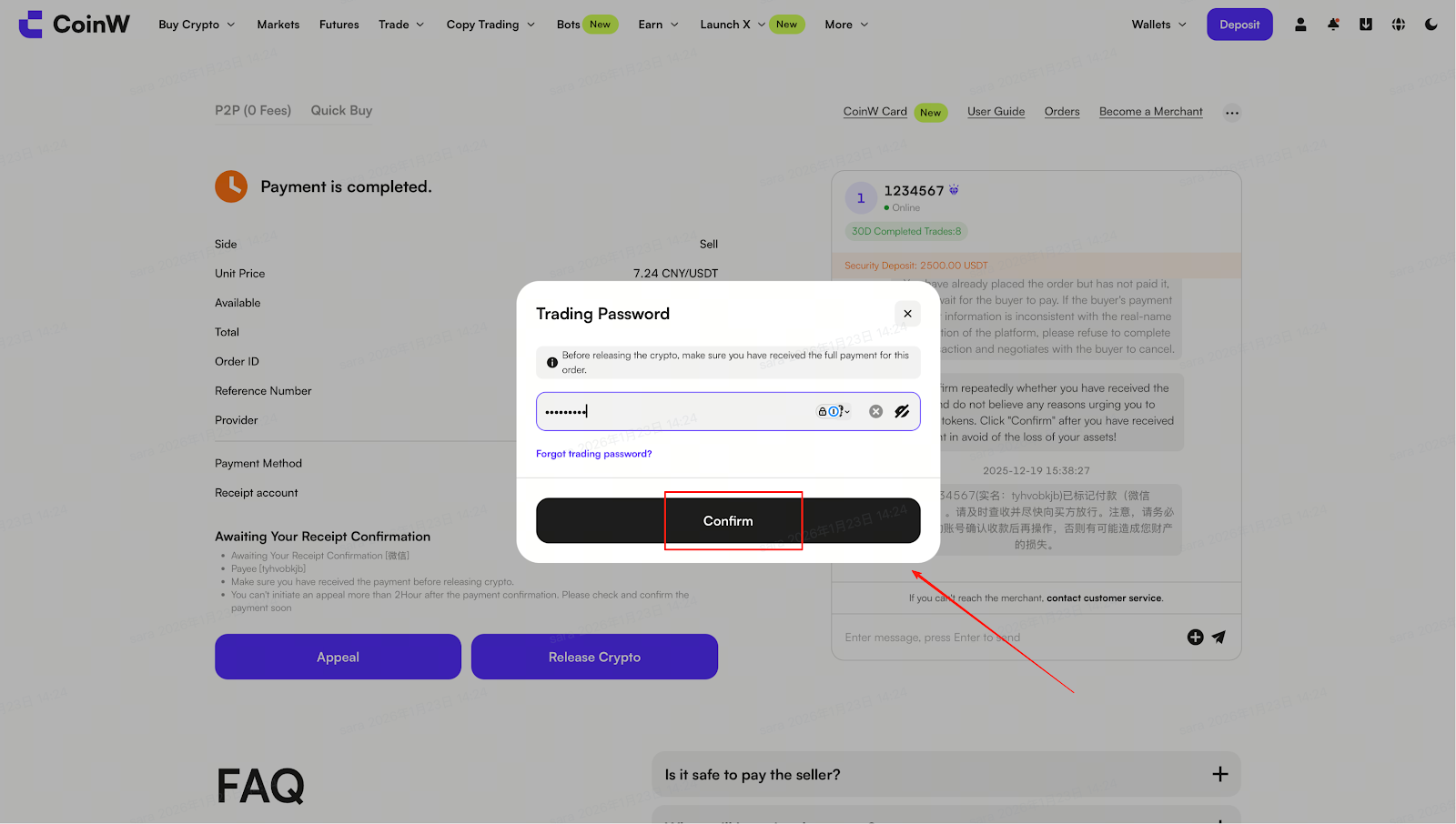1456x824 pixels.
Task: Open the notifications bell
Action: click(1333, 25)
